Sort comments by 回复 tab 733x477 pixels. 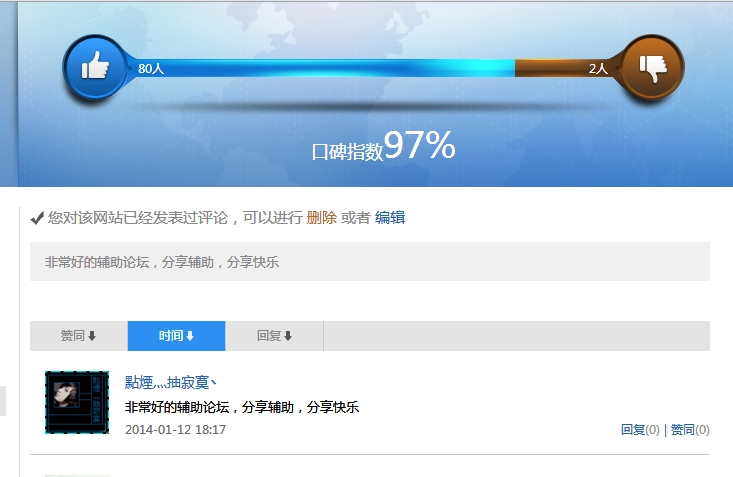click(274, 336)
